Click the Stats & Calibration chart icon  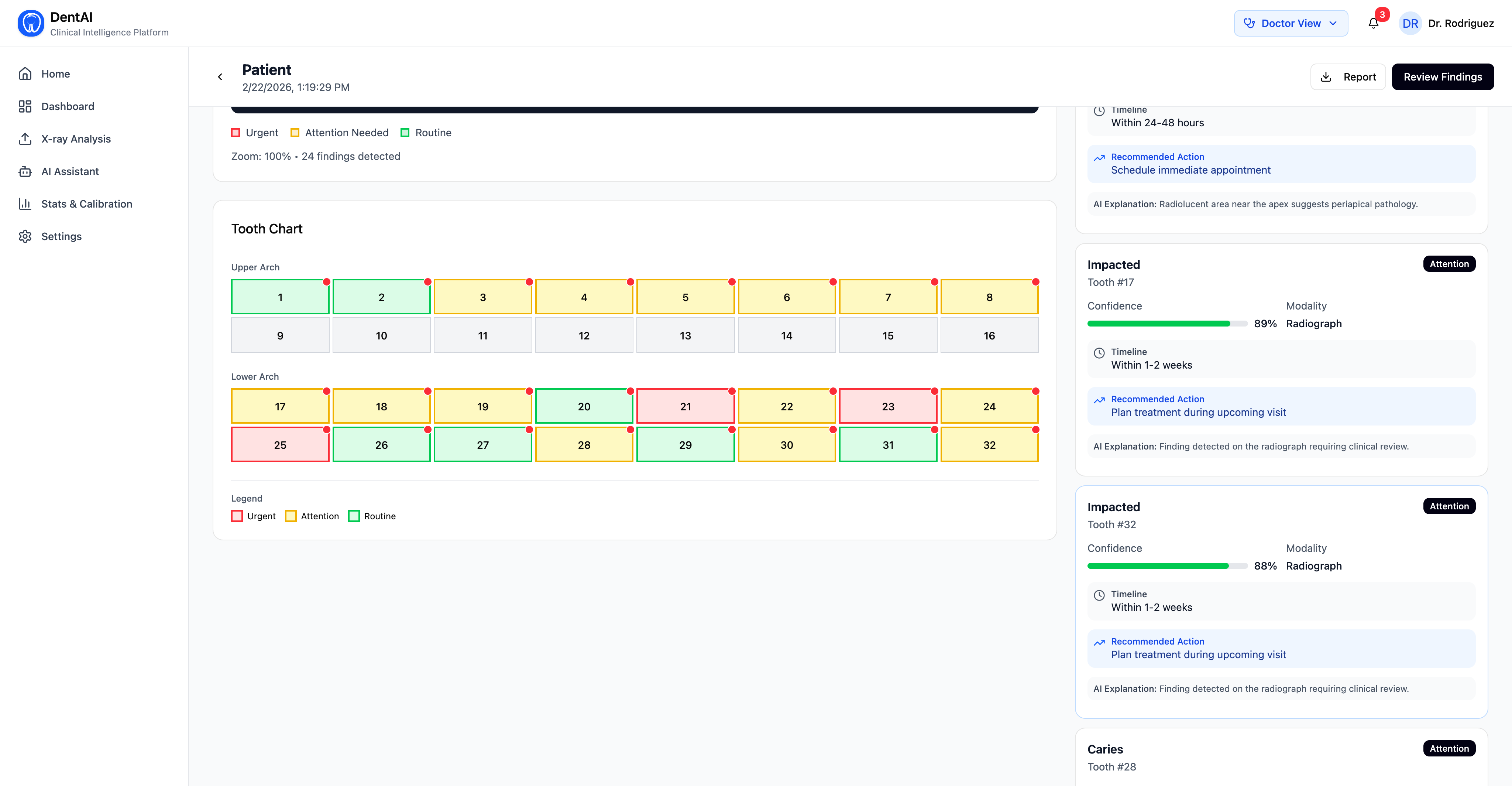tap(25, 204)
